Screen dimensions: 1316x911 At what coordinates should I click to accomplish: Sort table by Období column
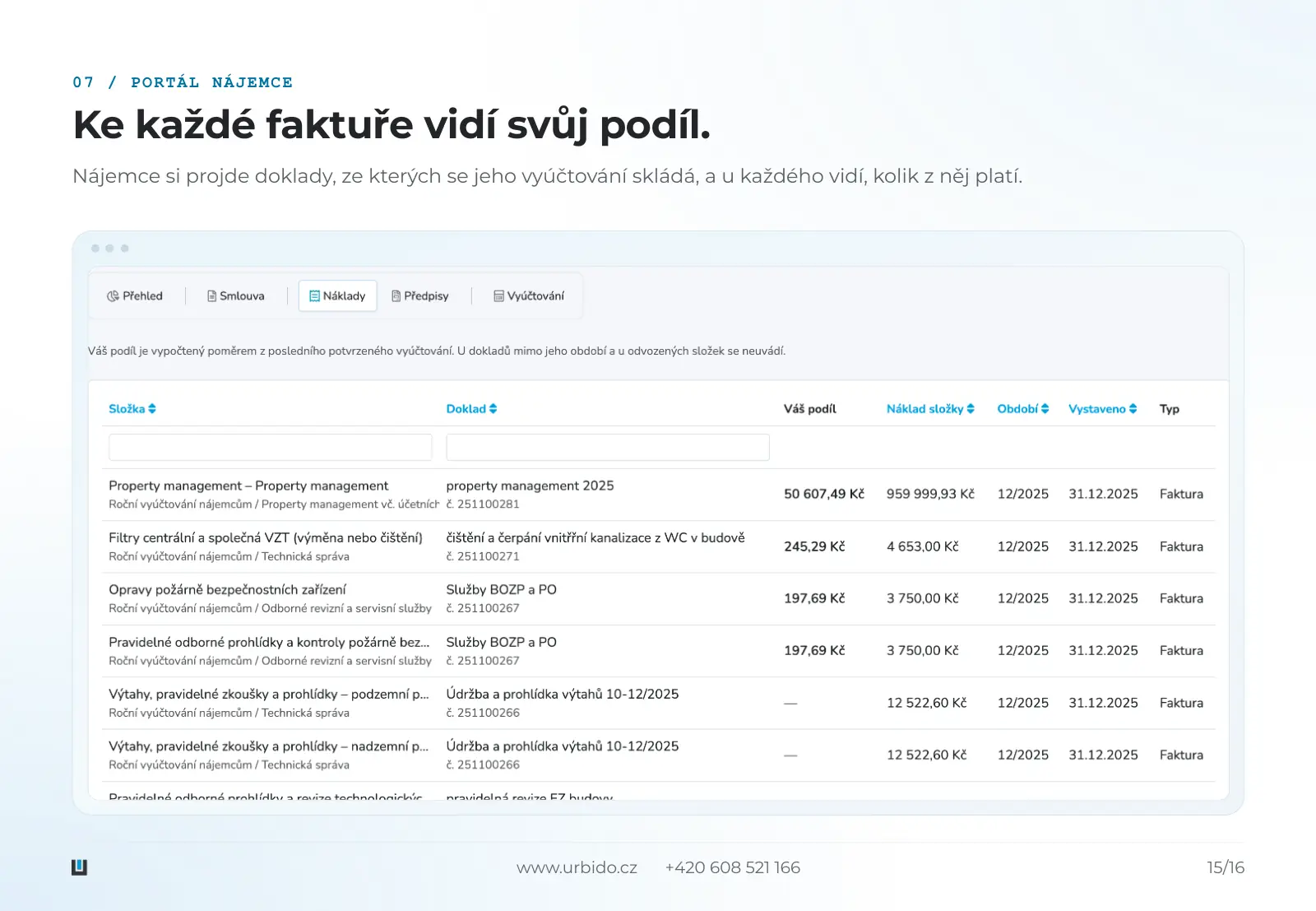1023,409
